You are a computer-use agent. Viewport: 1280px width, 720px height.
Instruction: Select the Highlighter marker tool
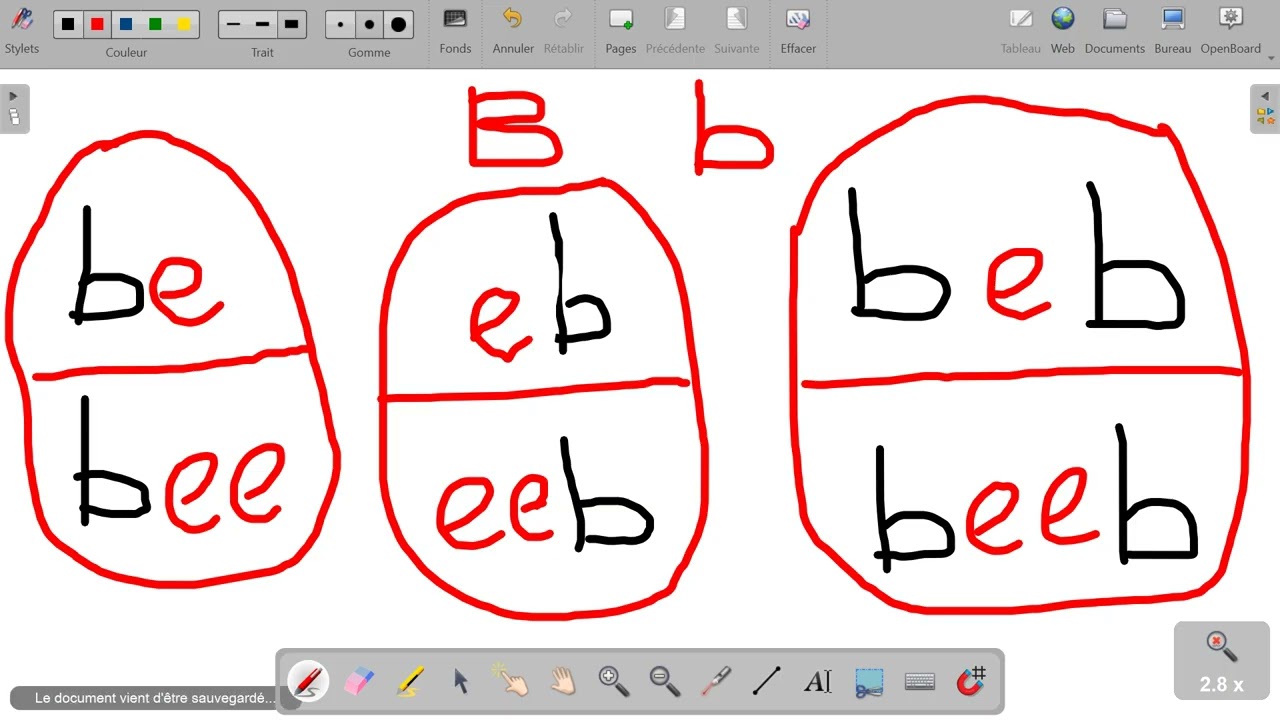coord(410,681)
